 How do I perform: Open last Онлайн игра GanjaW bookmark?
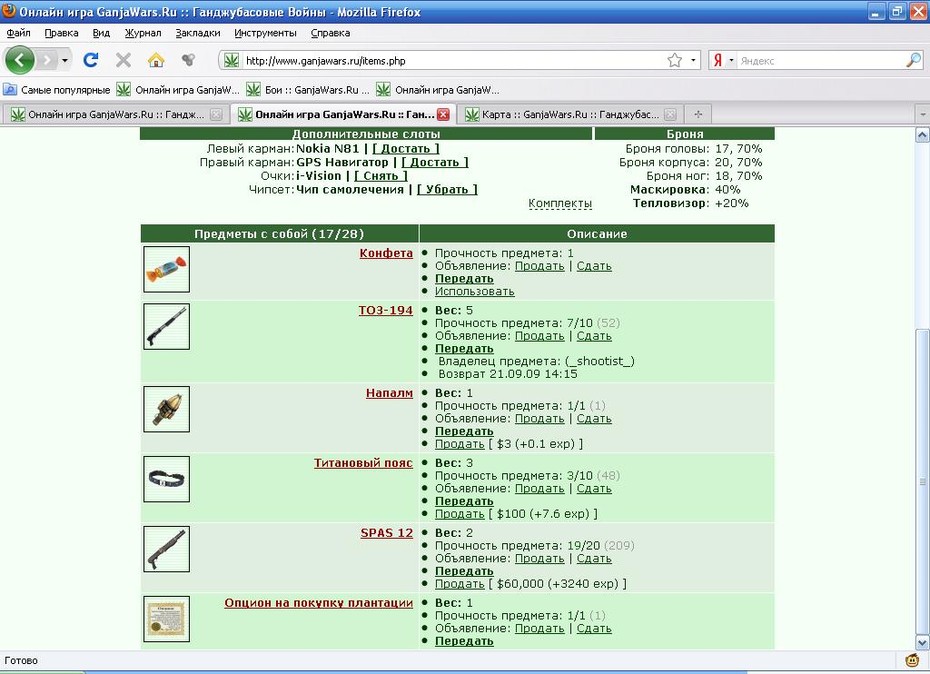point(438,90)
